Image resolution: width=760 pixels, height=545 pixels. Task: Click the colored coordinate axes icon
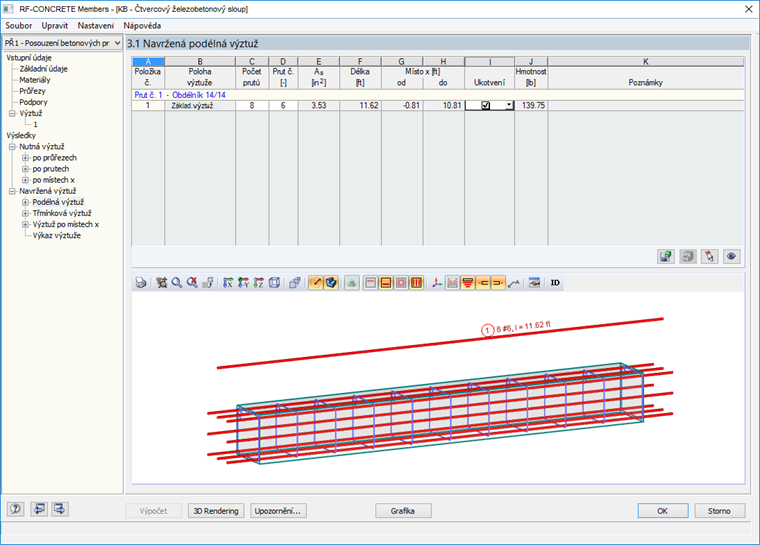437,283
